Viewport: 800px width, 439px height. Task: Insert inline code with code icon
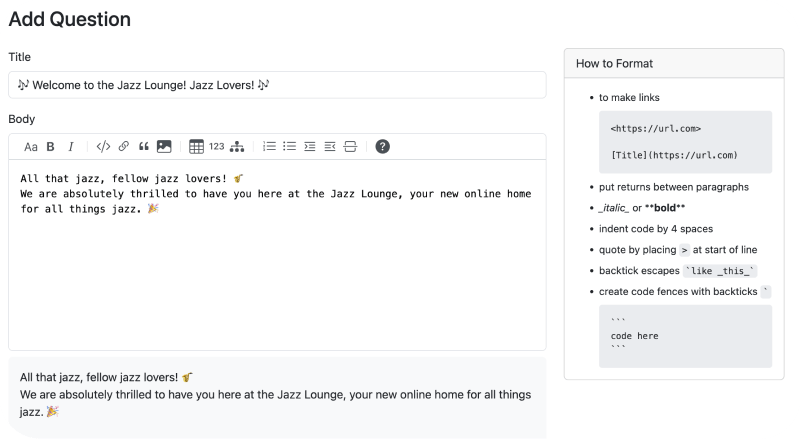(x=103, y=146)
